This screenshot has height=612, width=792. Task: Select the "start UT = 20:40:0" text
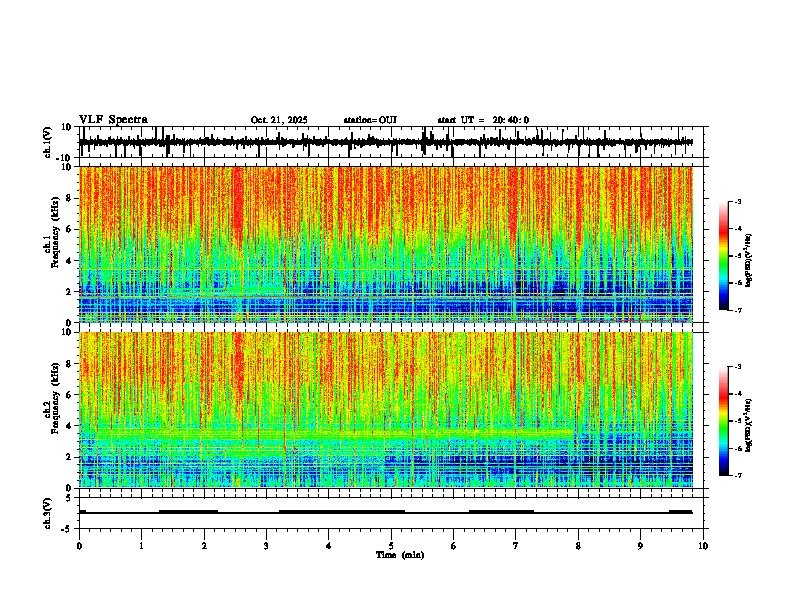coord(483,120)
